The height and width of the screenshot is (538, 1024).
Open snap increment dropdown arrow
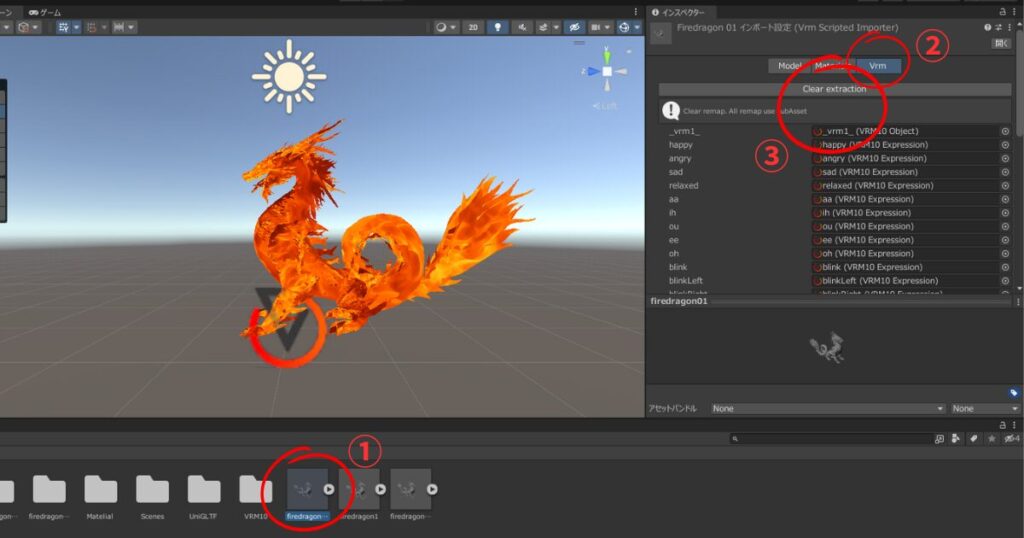131,27
